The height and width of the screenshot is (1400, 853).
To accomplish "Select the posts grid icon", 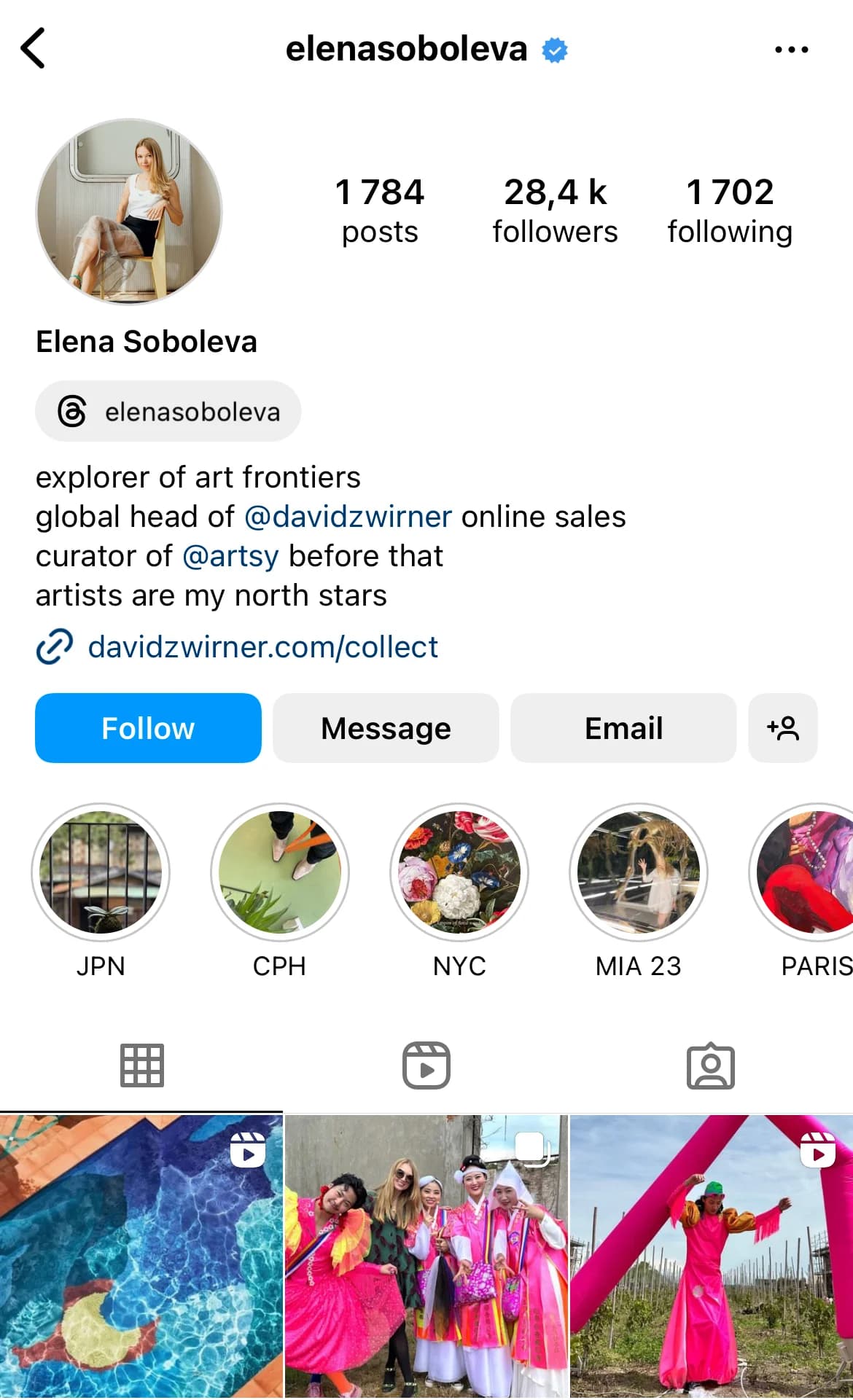I will pyautogui.click(x=141, y=1065).
